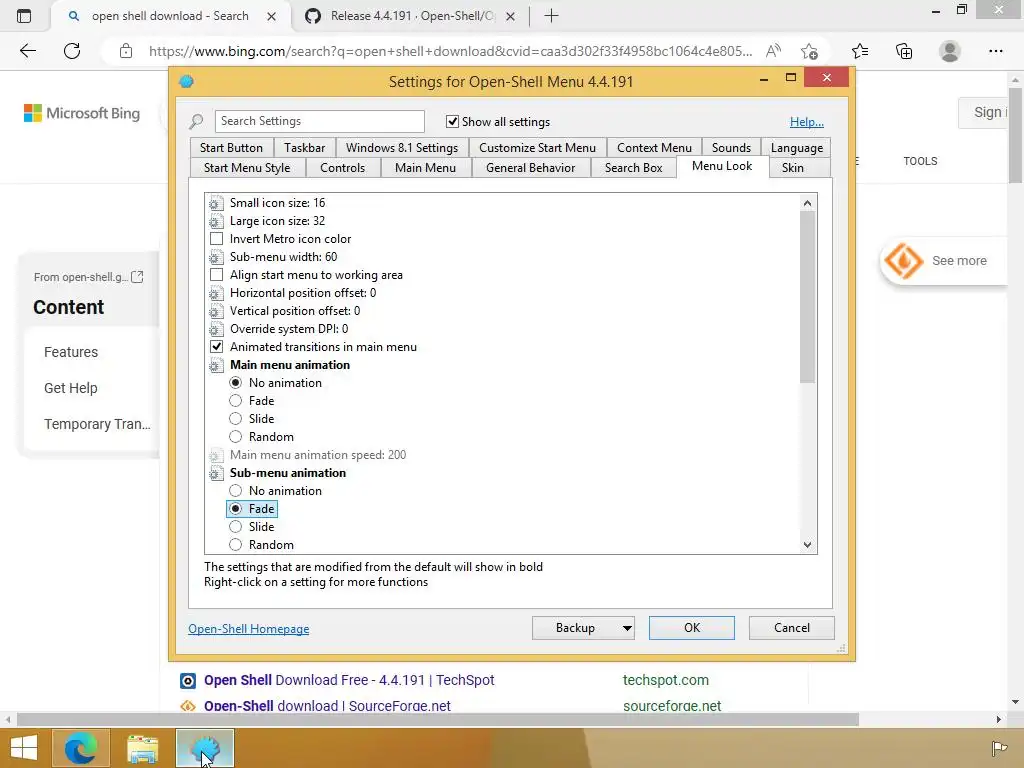Click the Microsoft Bing logo
The width and height of the screenshot is (1024, 768).
click(x=82, y=113)
